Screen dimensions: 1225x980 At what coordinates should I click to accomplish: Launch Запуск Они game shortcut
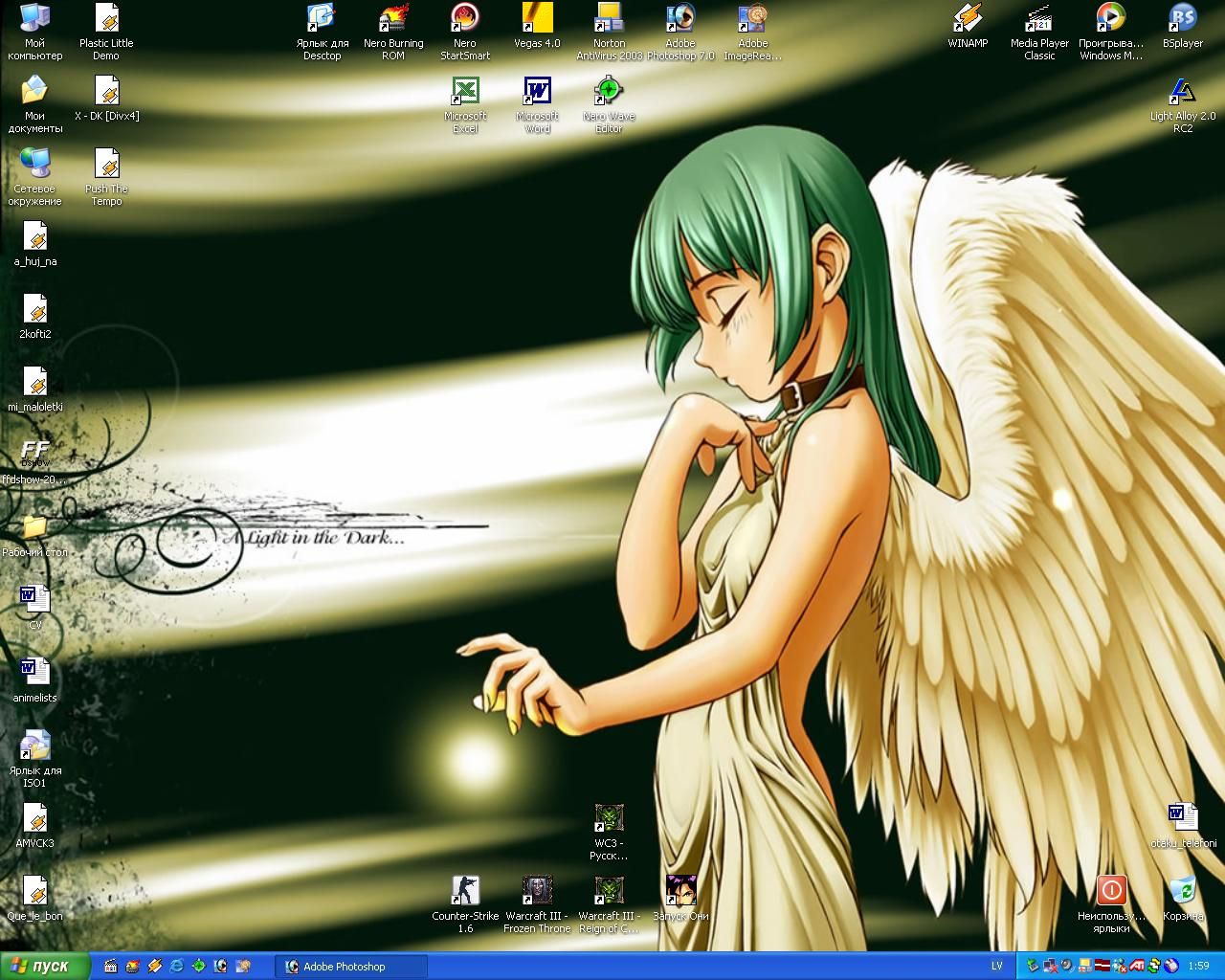pos(680,899)
